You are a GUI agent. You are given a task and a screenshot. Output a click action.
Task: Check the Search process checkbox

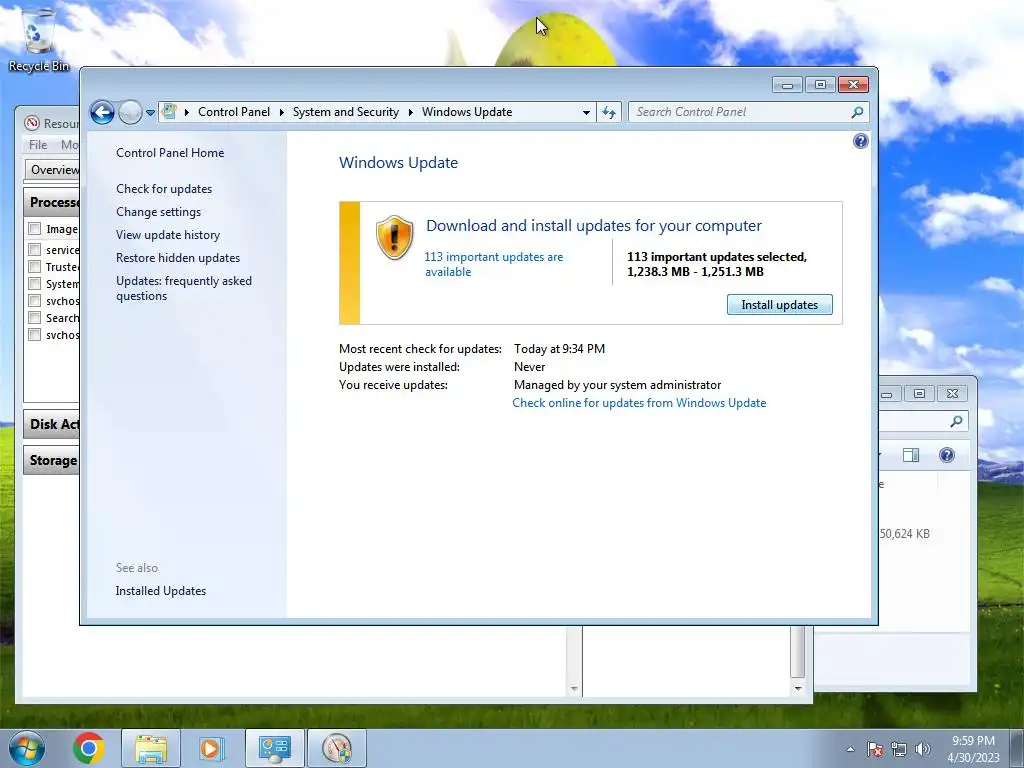[35, 317]
